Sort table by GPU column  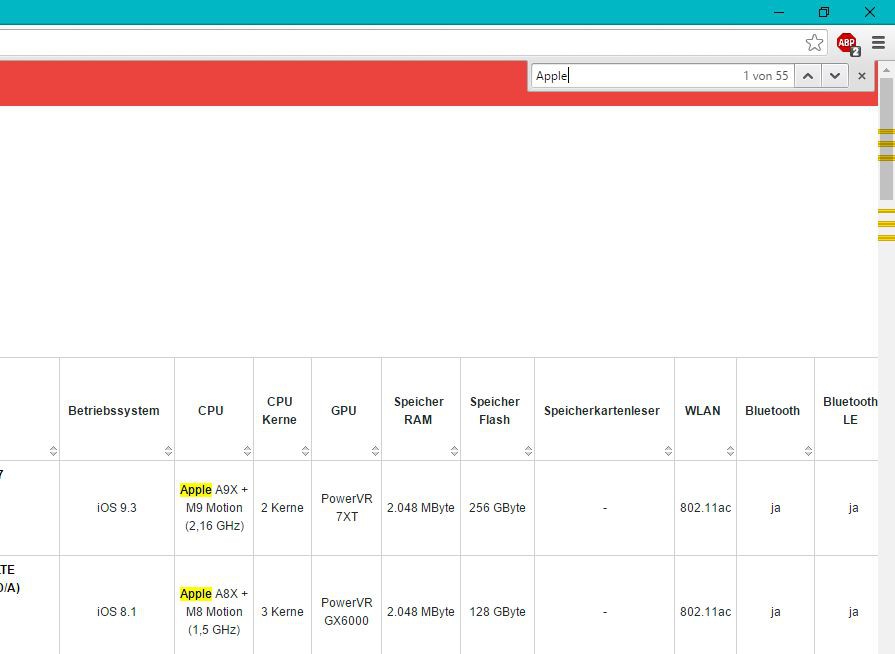coord(344,411)
